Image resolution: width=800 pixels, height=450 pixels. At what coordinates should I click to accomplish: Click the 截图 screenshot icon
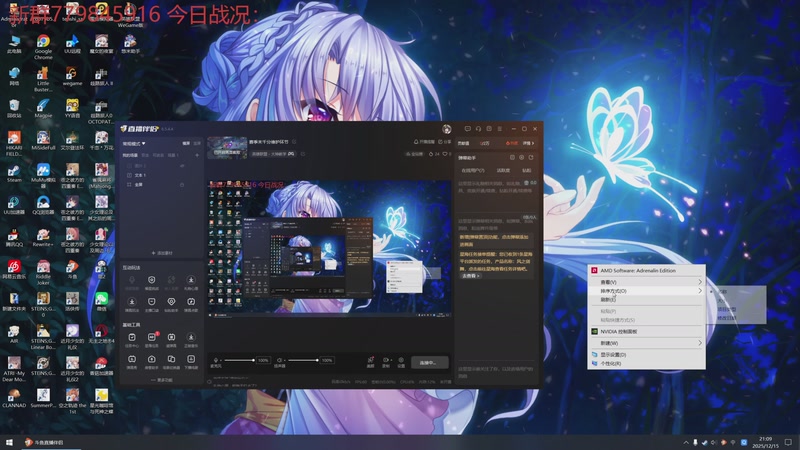[370, 362]
